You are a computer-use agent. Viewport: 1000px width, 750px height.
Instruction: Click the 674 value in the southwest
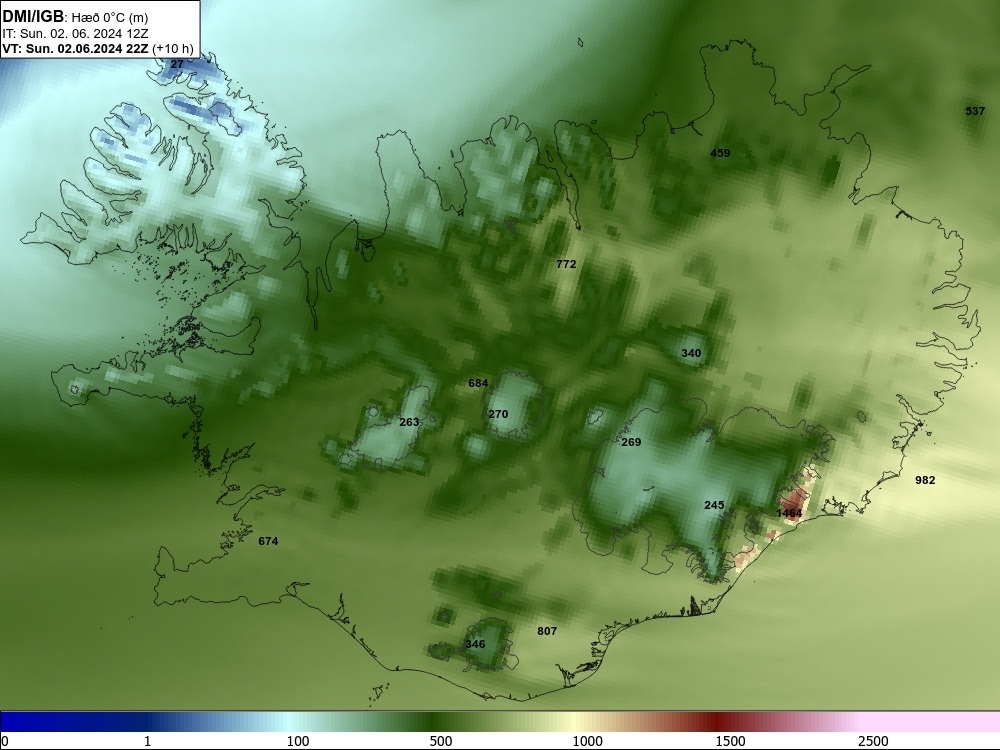tap(268, 541)
